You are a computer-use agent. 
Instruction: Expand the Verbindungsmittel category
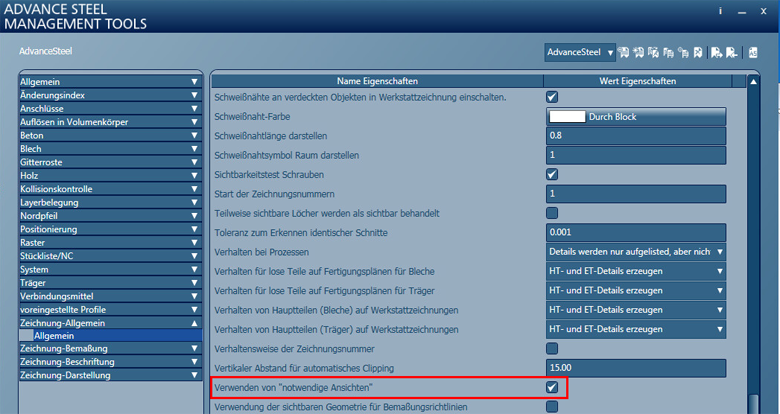[110, 297]
